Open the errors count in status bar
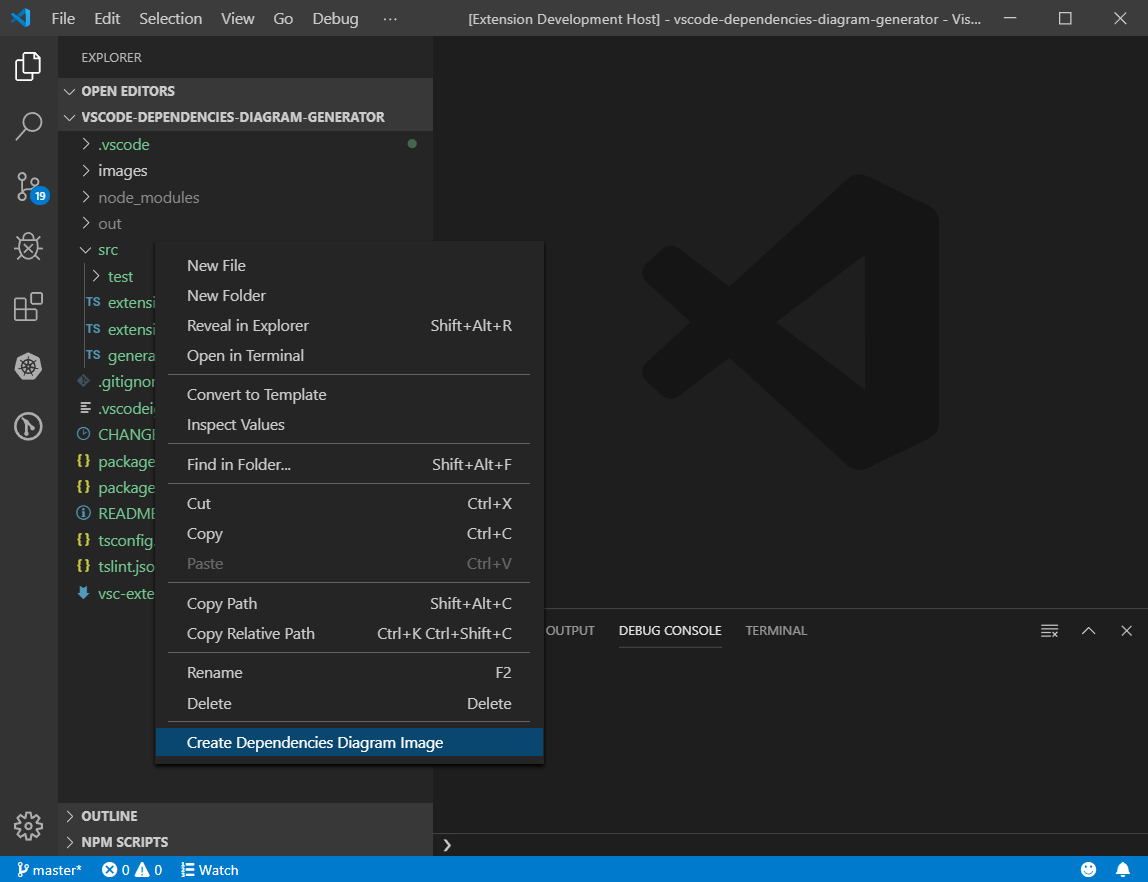Viewport: 1148px width, 882px height. 116,870
